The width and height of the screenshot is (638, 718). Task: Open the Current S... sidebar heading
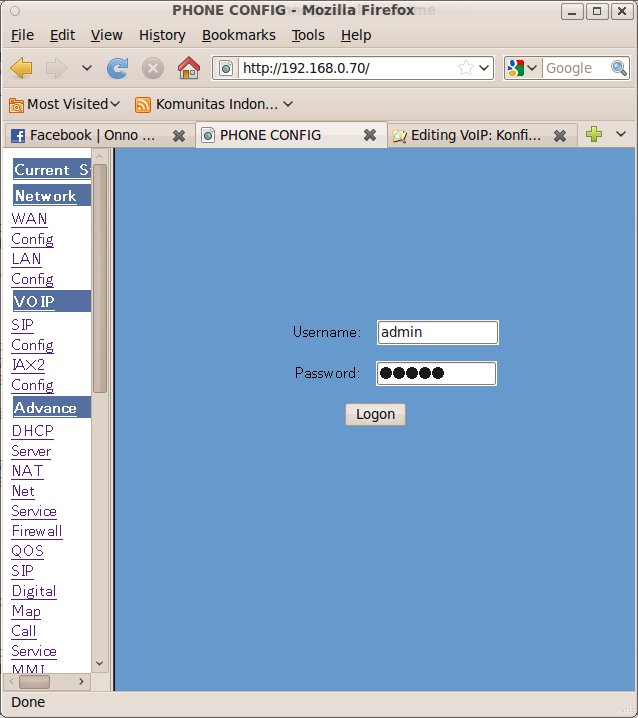point(52,170)
